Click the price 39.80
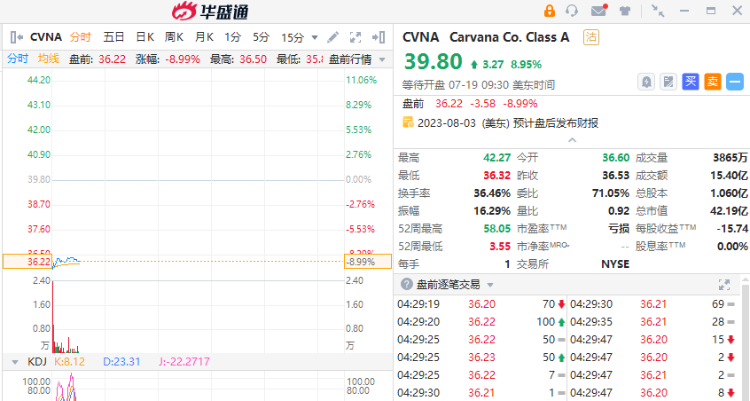The width and height of the screenshot is (750, 401). point(433,62)
